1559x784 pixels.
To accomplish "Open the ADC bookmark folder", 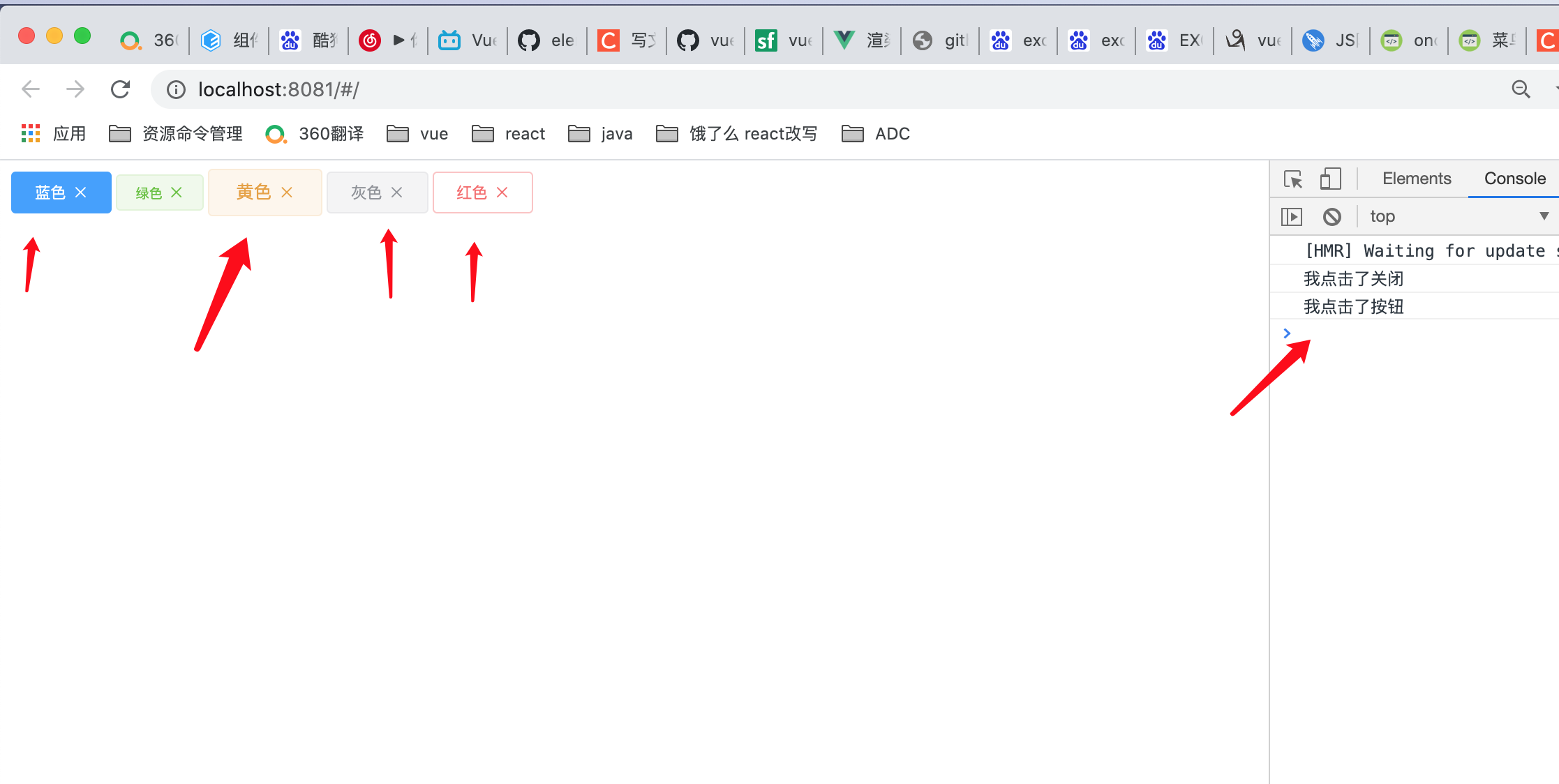I will (876, 133).
